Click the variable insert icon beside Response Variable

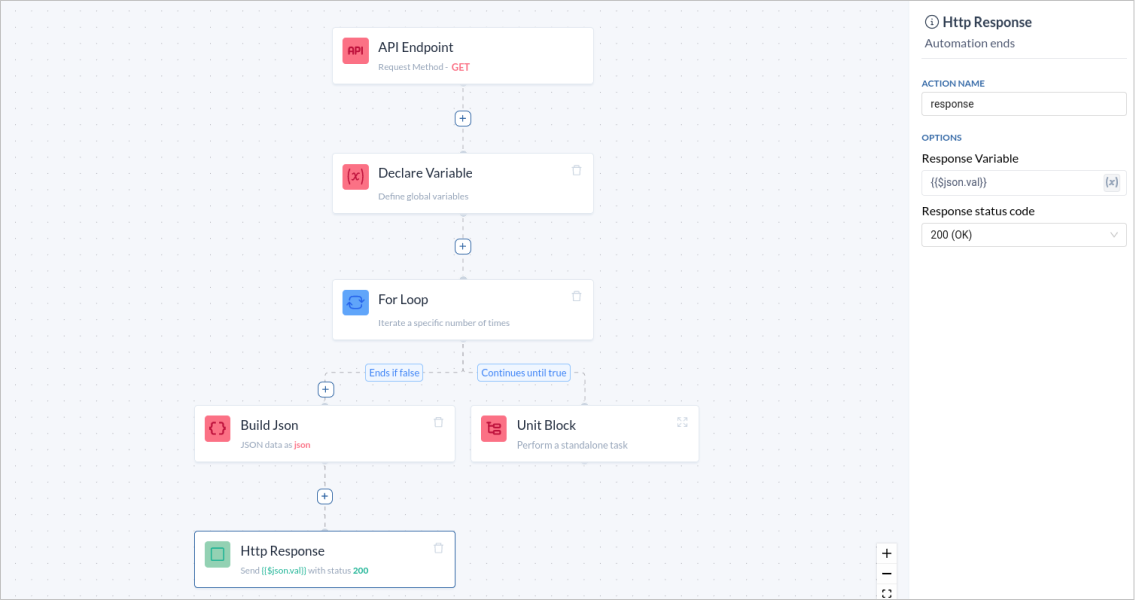(x=1112, y=182)
